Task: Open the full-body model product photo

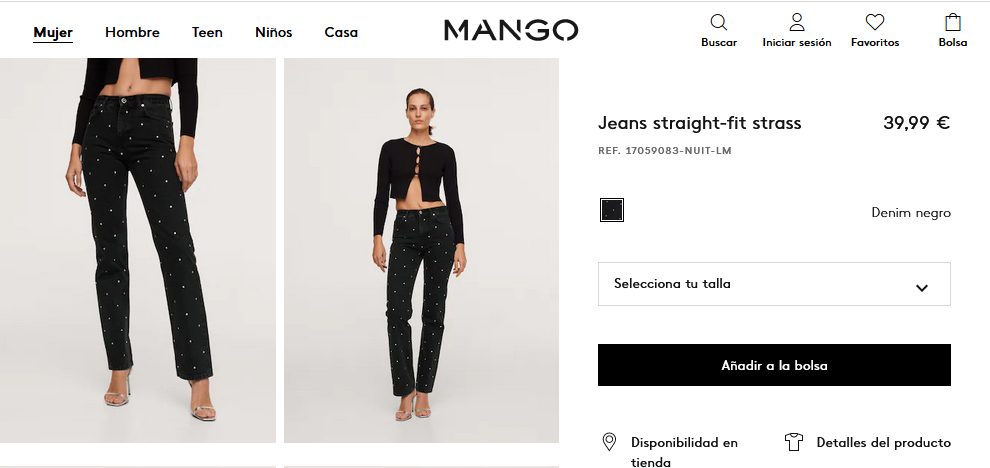Action: click(x=421, y=250)
